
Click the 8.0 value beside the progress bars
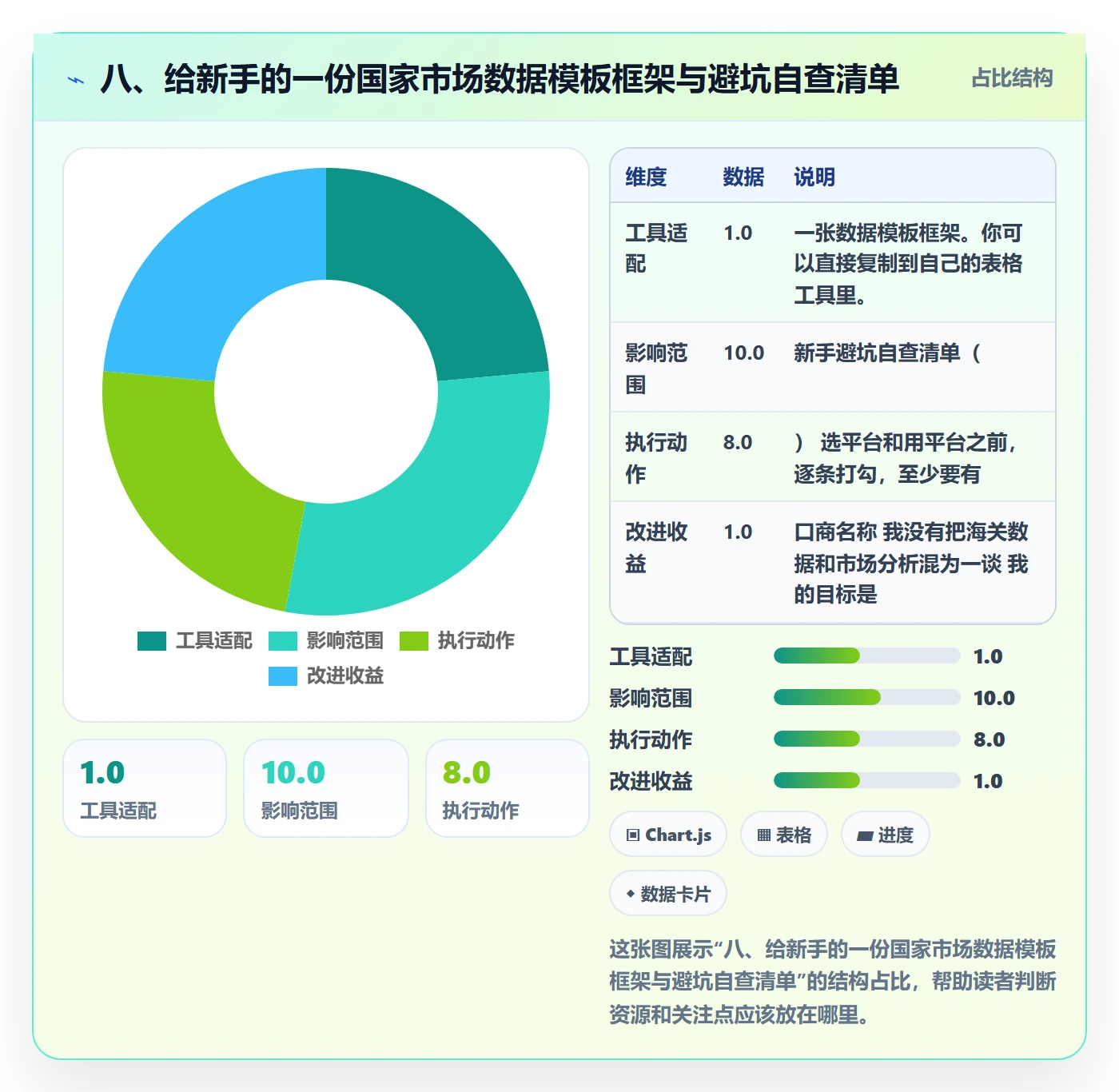[x=989, y=739]
